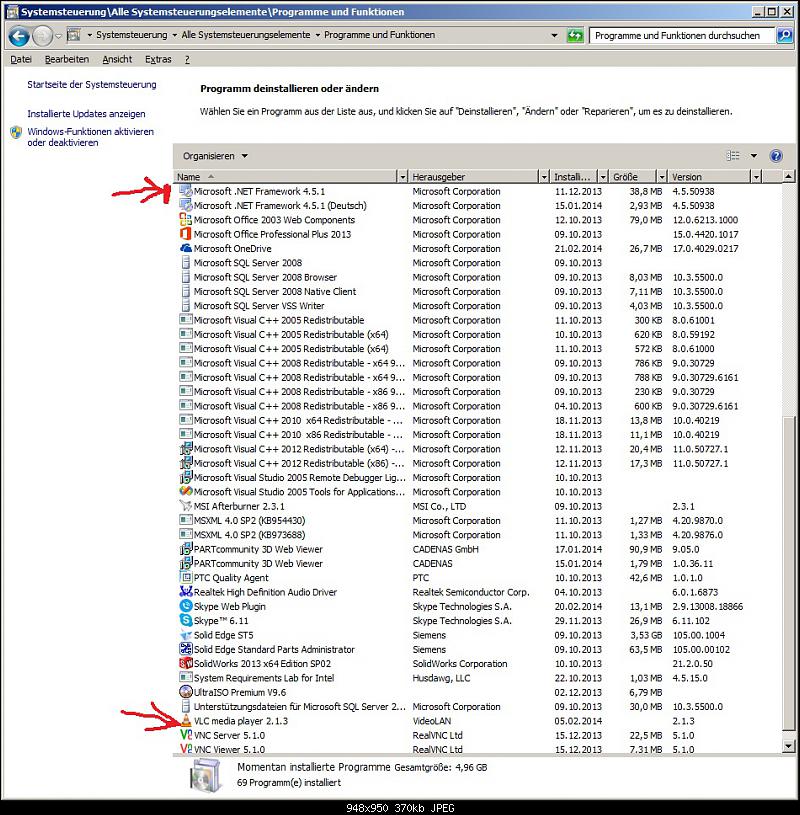Viewport: 800px width, 815px height.
Task: Open the Datei menu
Action: coord(21,59)
